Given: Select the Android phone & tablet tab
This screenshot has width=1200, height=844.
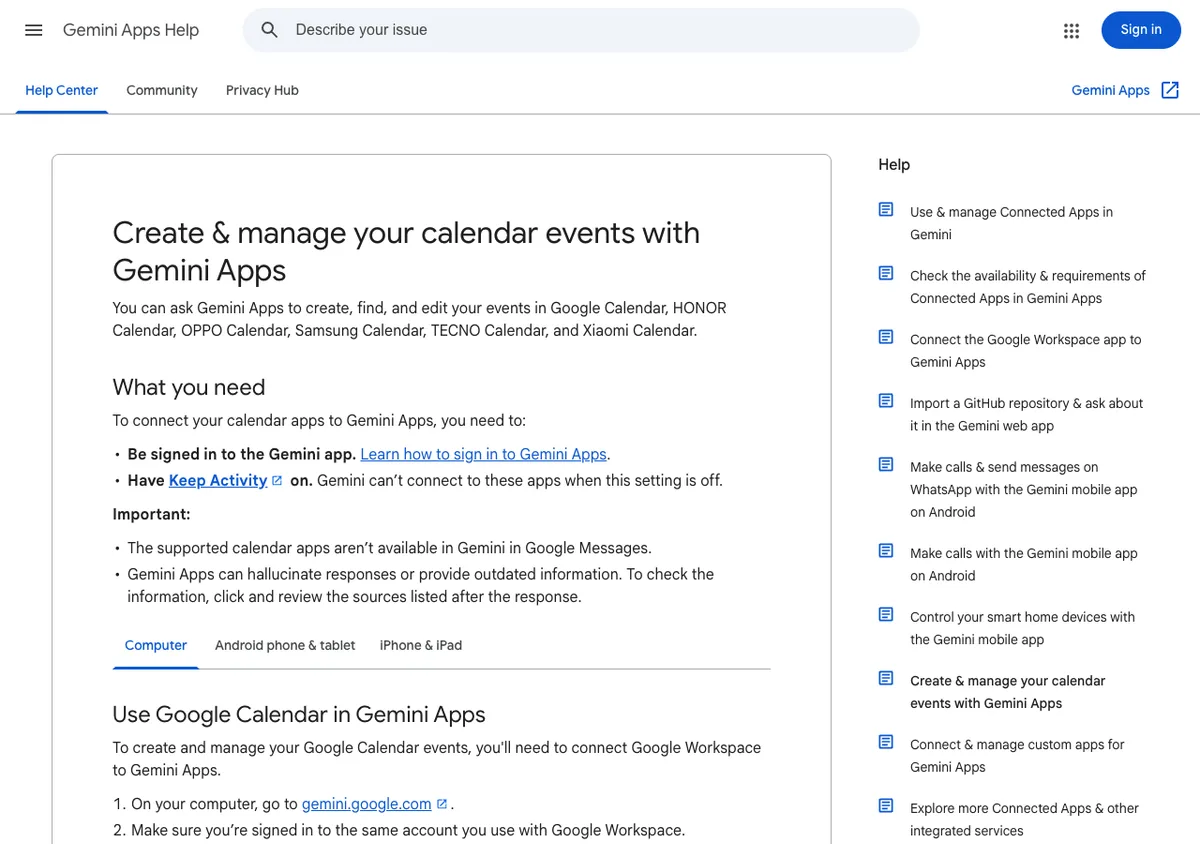Looking at the screenshot, I should tap(285, 646).
